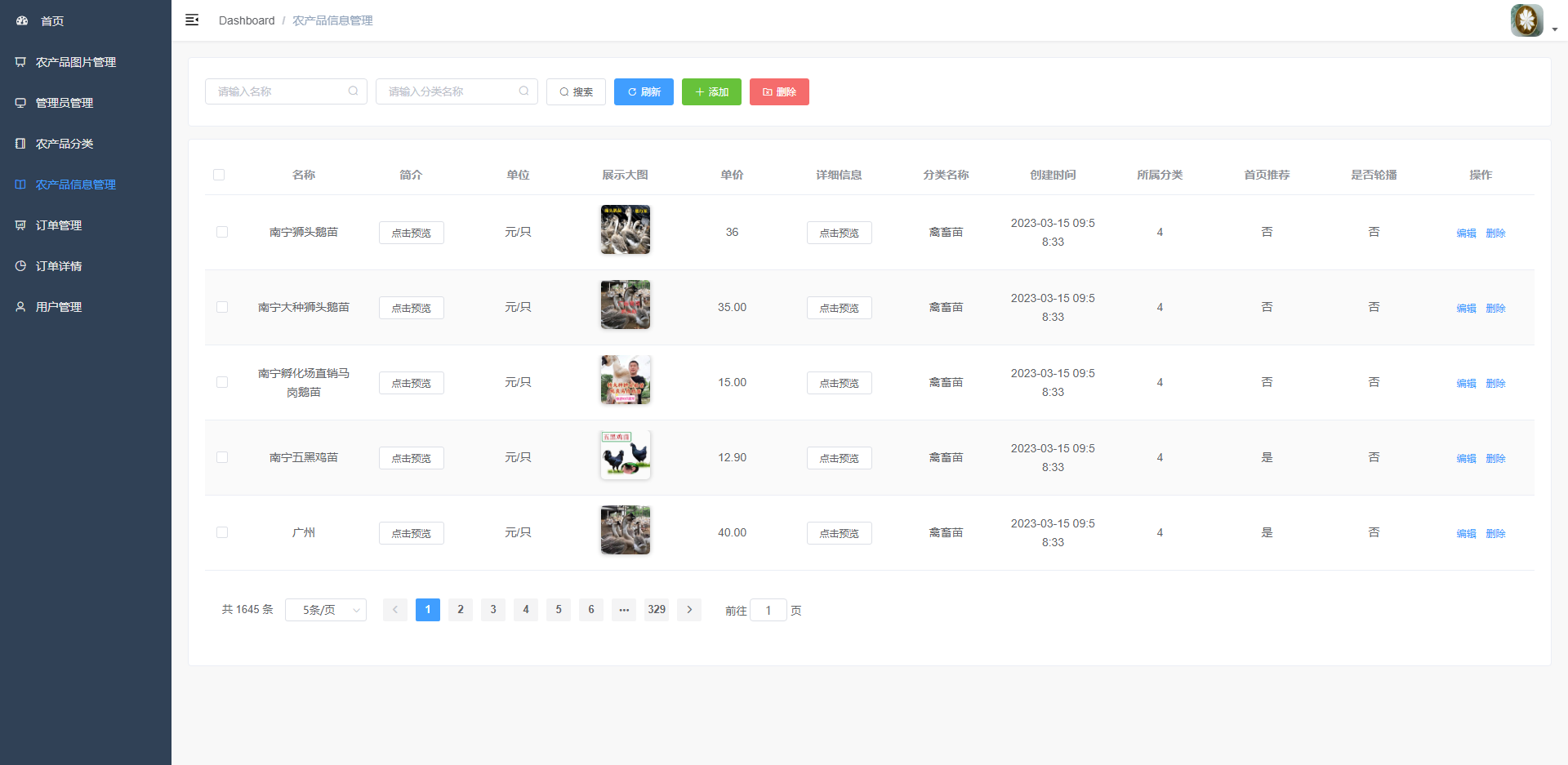Open the 5条/页 page size dropdown
The width and height of the screenshot is (1568, 765).
[x=325, y=610]
